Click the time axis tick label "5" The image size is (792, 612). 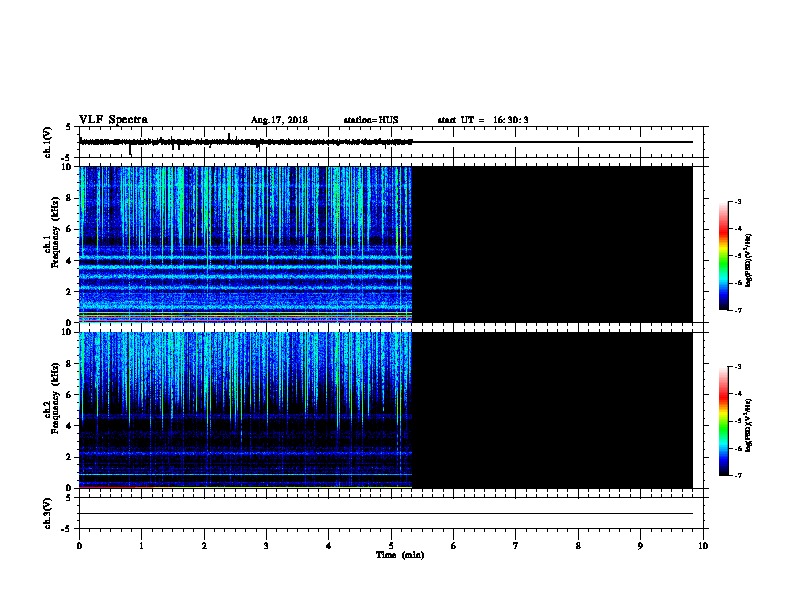(391, 545)
